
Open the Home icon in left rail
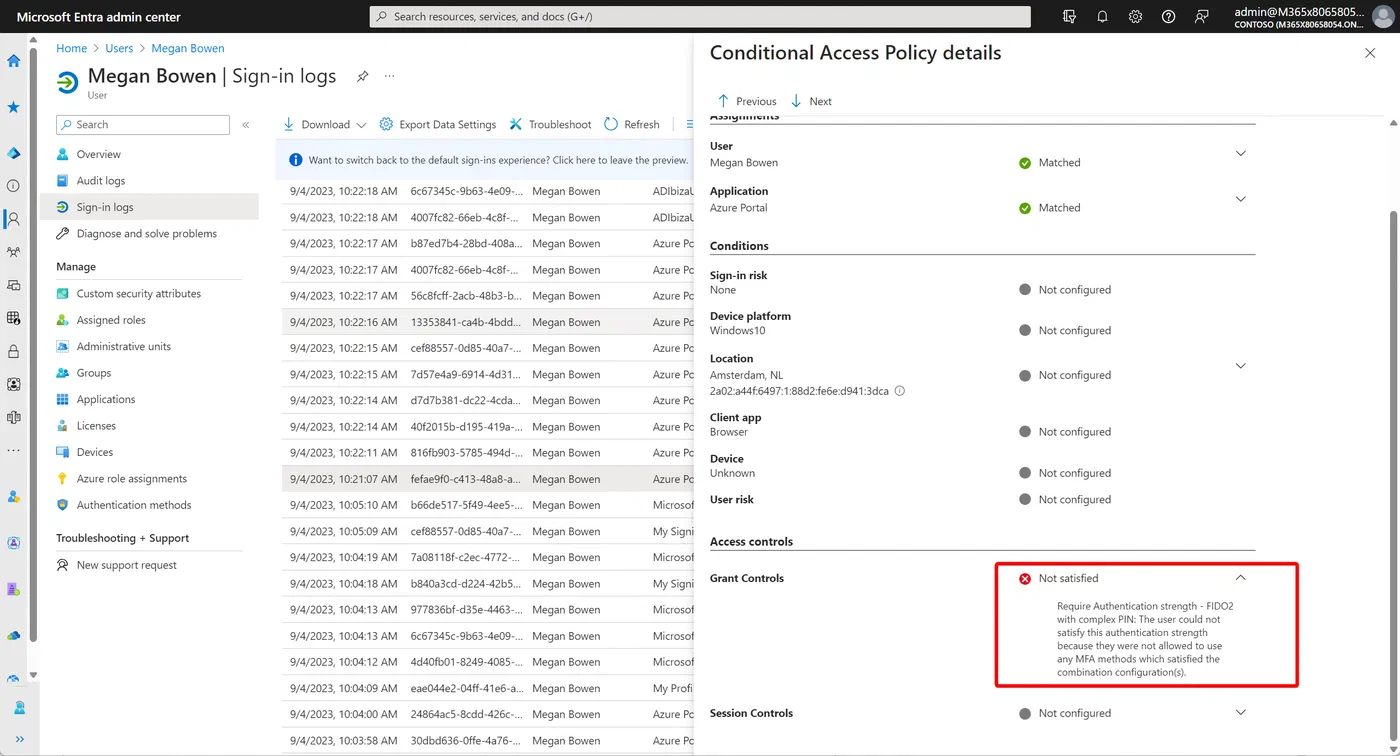(x=13, y=61)
